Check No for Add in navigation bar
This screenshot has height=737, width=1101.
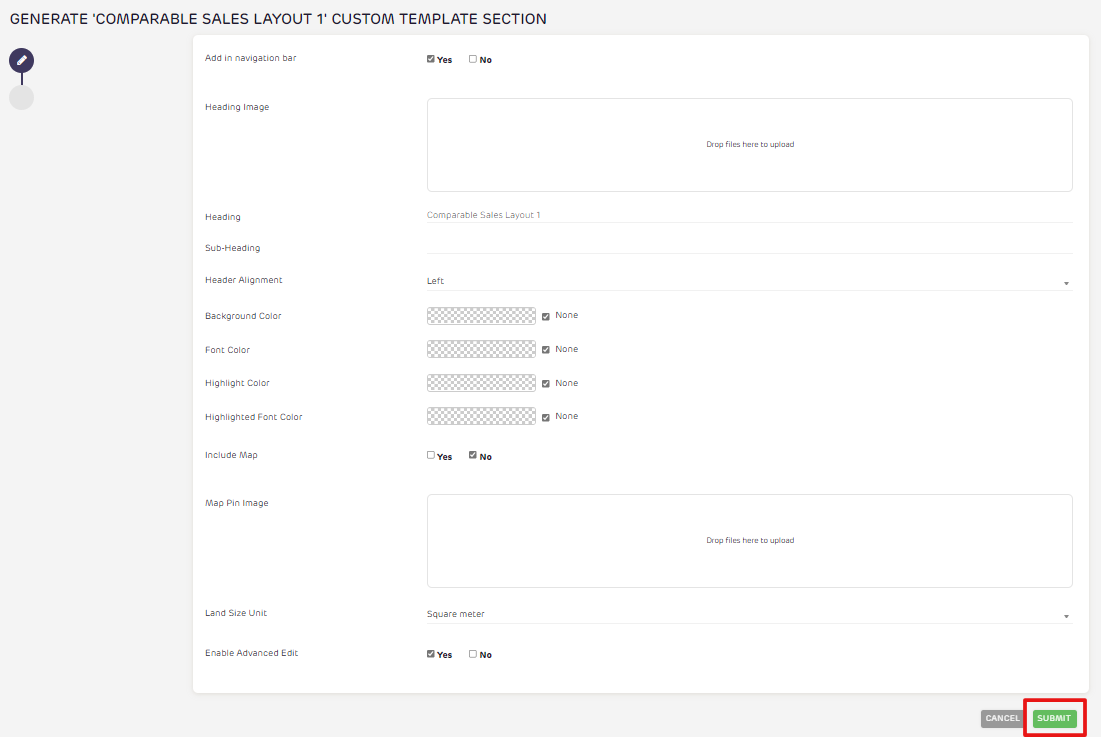tap(473, 59)
